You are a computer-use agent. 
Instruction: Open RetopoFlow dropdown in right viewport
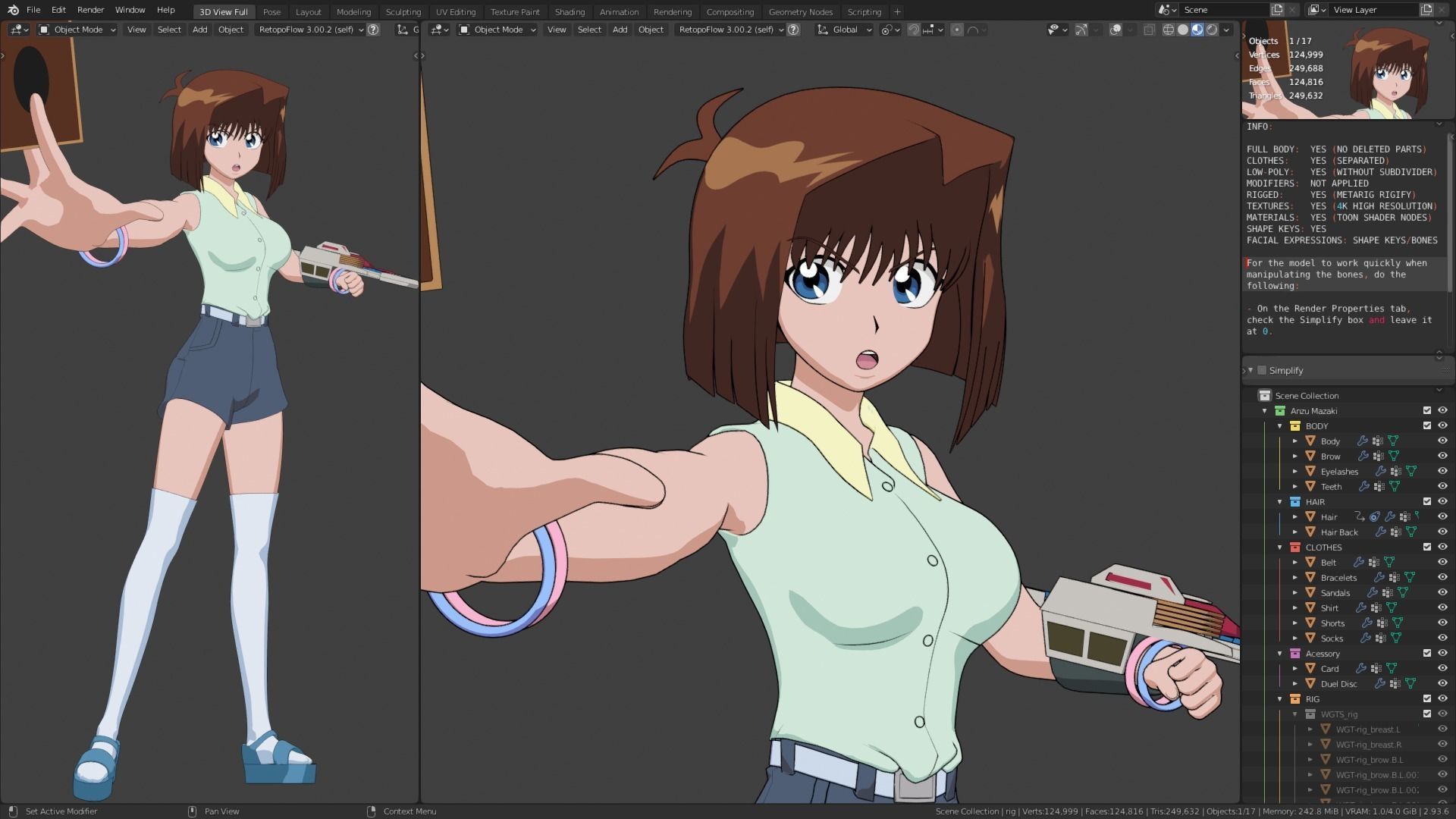731,30
